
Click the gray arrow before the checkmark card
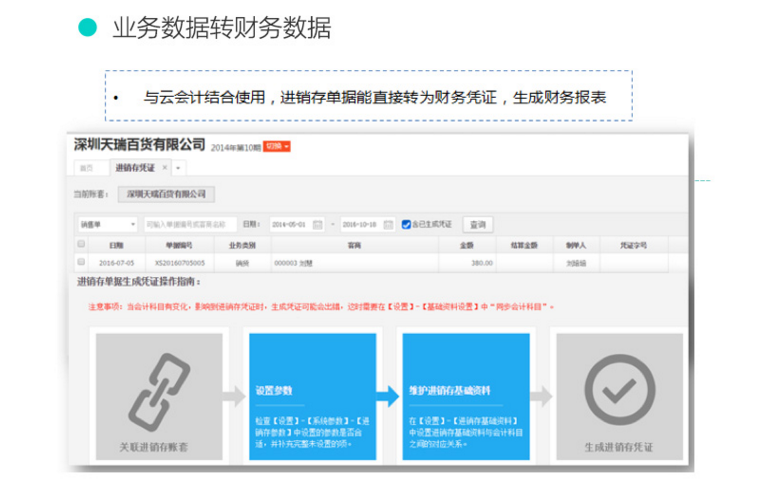click(541, 396)
